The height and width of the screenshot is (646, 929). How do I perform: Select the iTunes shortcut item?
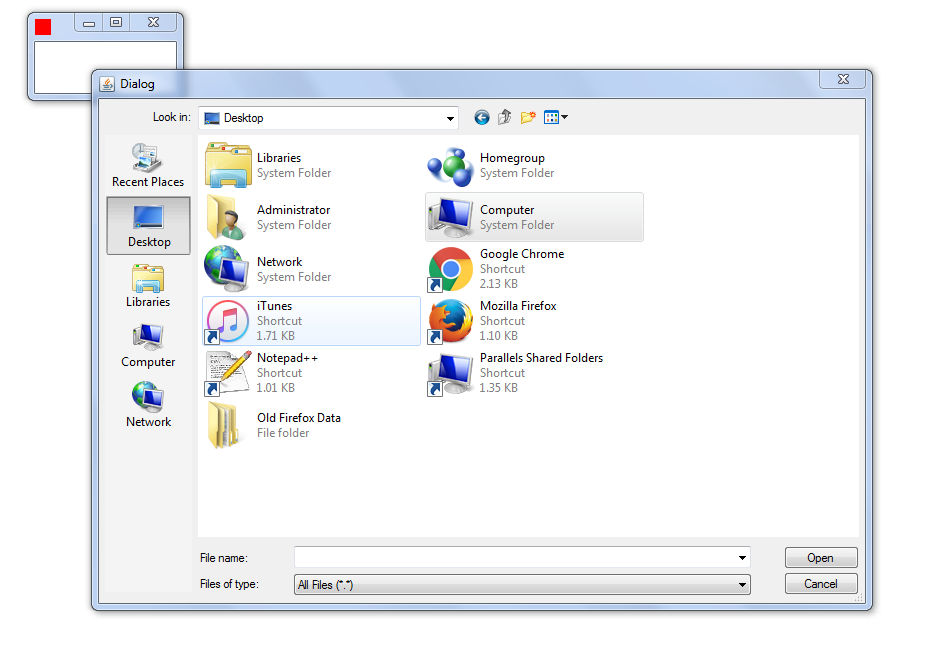coord(311,321)
